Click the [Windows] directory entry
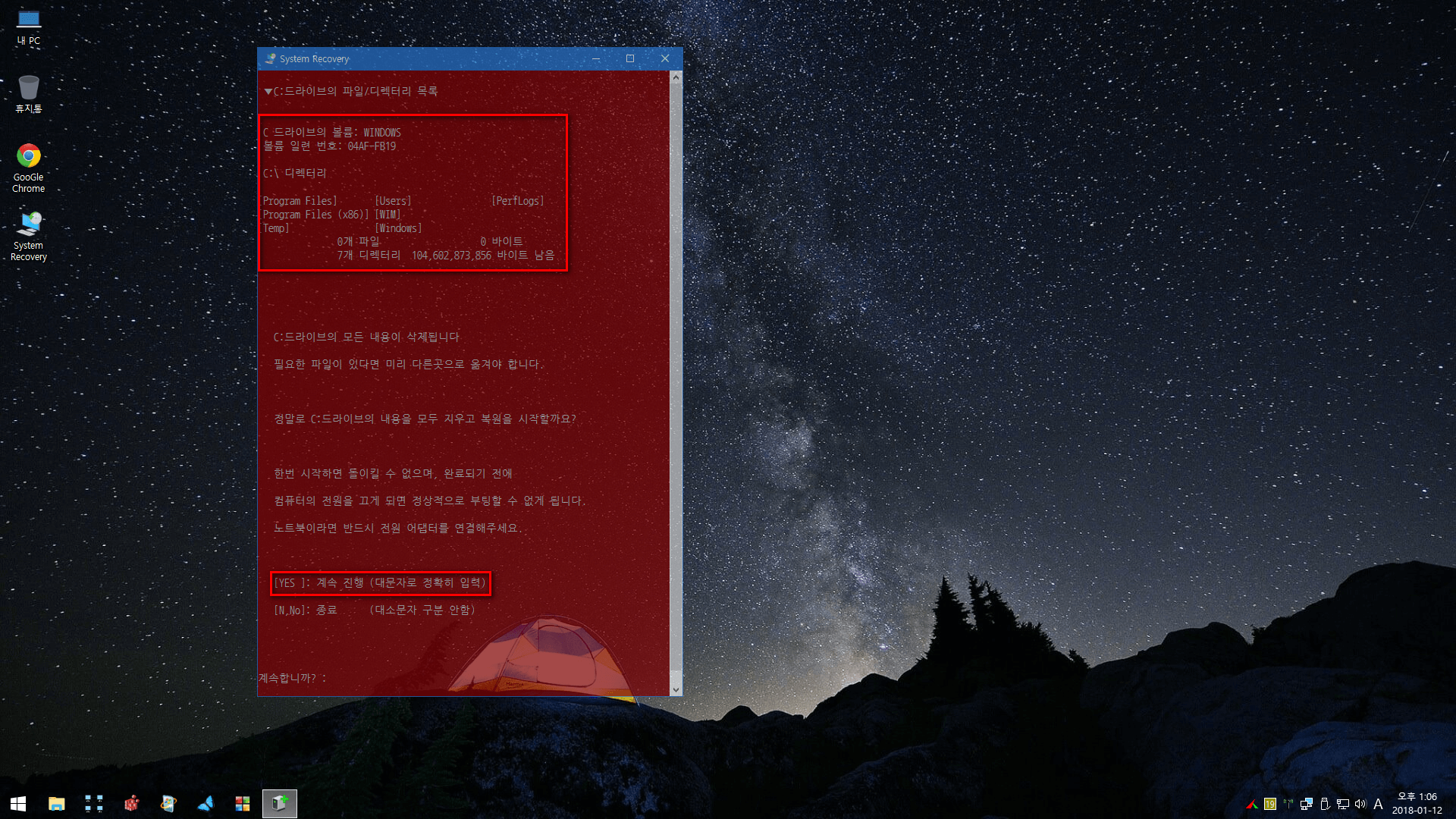Viewport: 1456px width, 819px height. (398, 228)
